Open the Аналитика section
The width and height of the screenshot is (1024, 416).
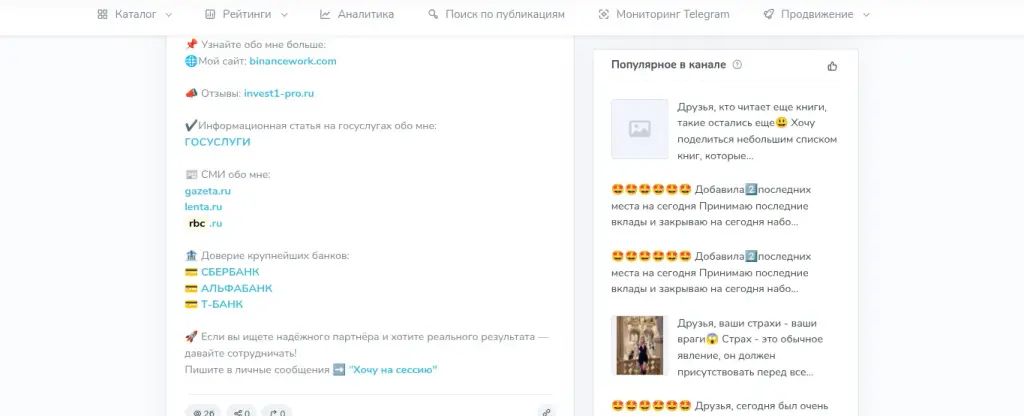[357, 14]
